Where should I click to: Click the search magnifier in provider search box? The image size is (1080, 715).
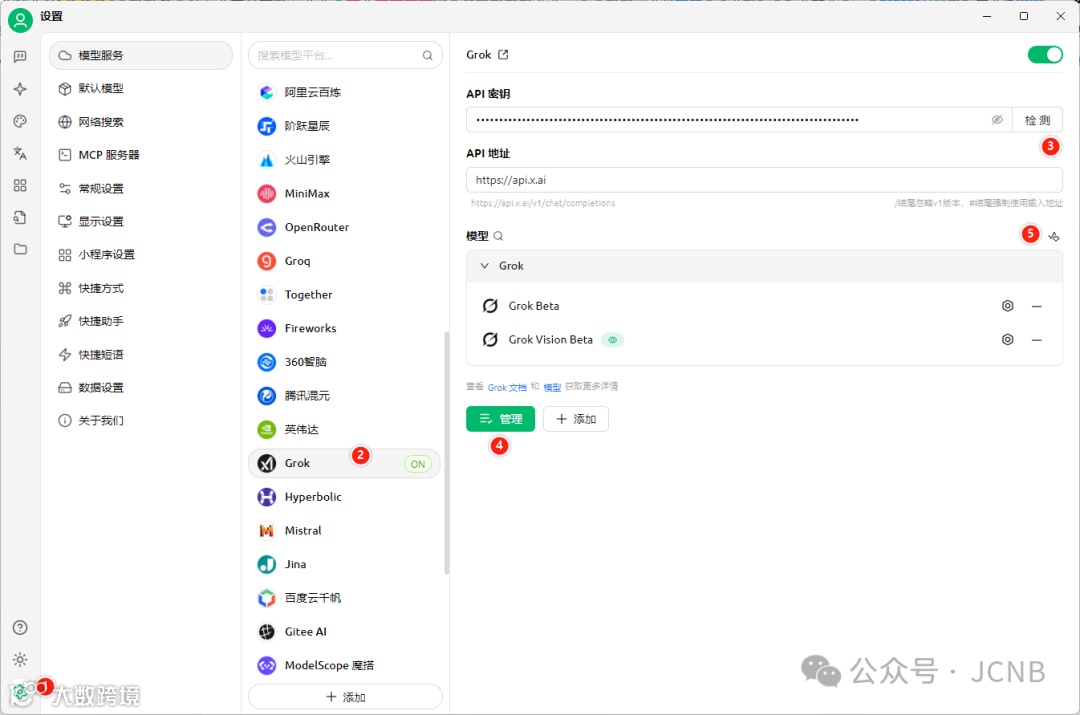pos(428,55)
